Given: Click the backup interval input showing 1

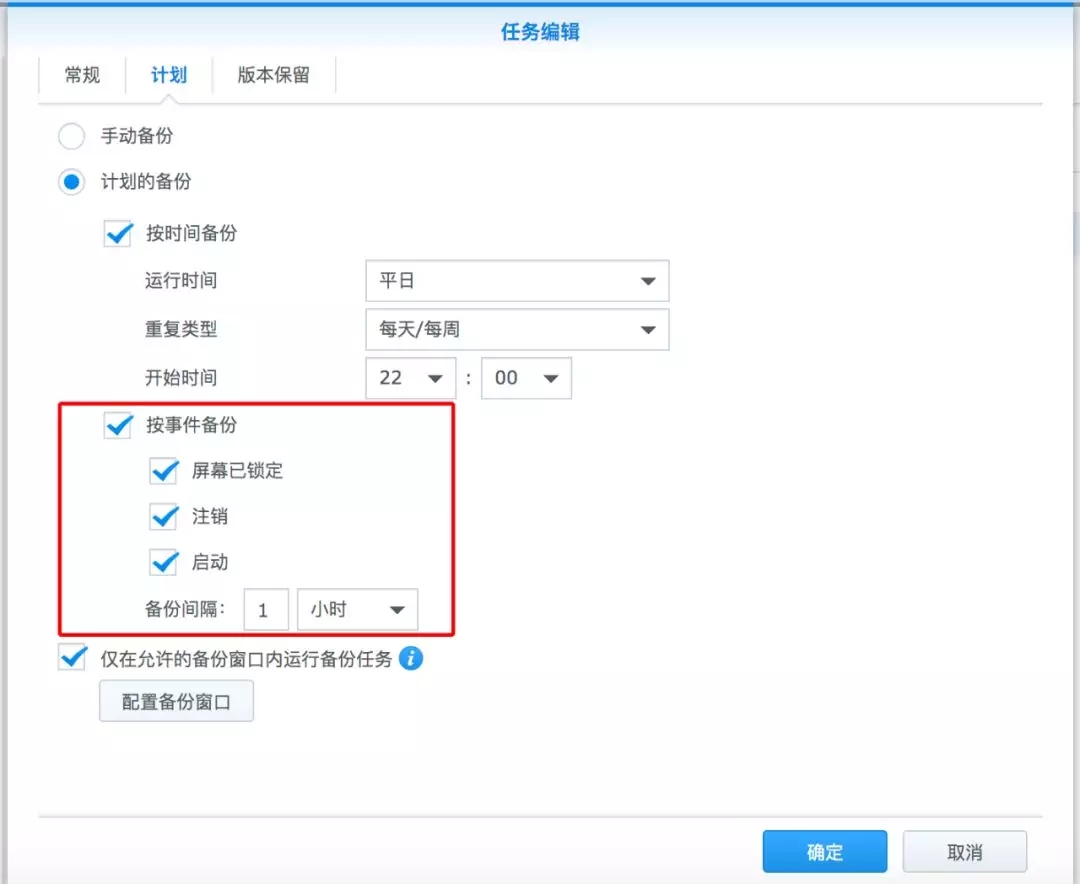Looking at the screenshot, I should coord(266,609).
